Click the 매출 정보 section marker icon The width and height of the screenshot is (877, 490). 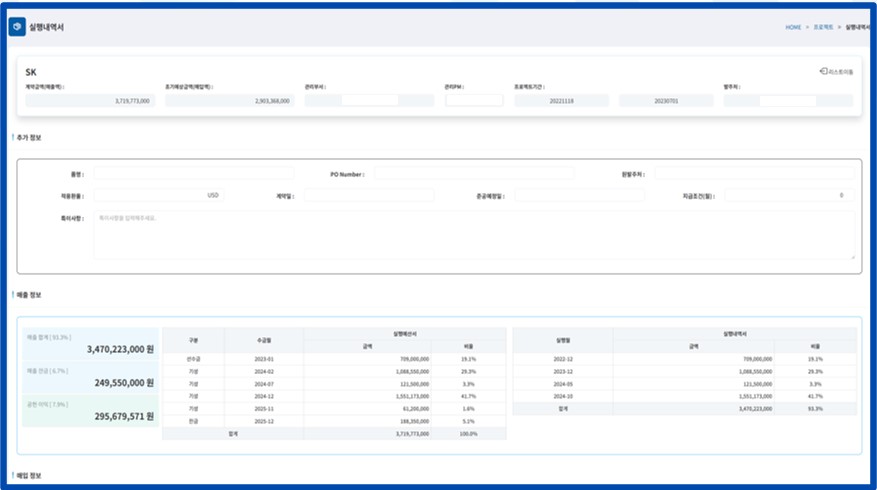coord(13,295)
